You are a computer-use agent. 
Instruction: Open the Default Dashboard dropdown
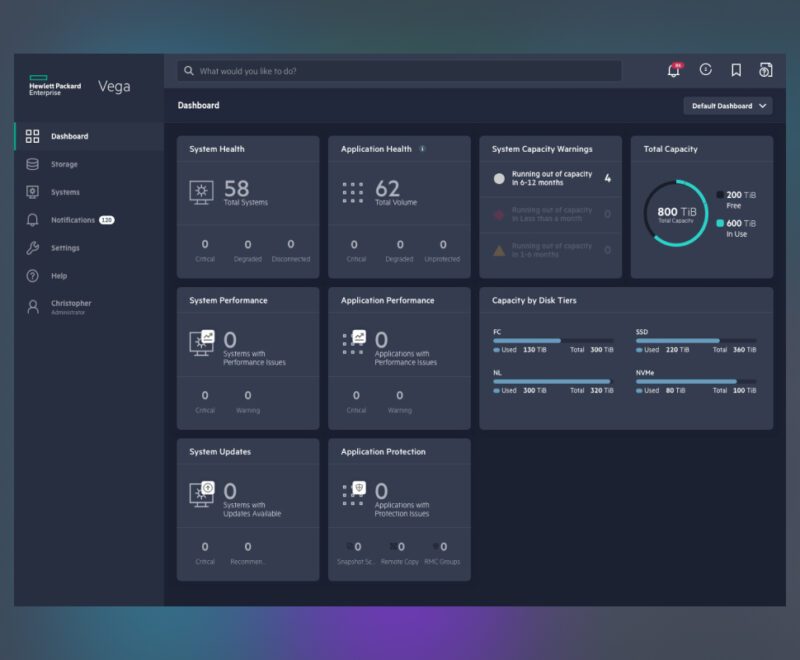pyautogui.click(x=728, y=106)
